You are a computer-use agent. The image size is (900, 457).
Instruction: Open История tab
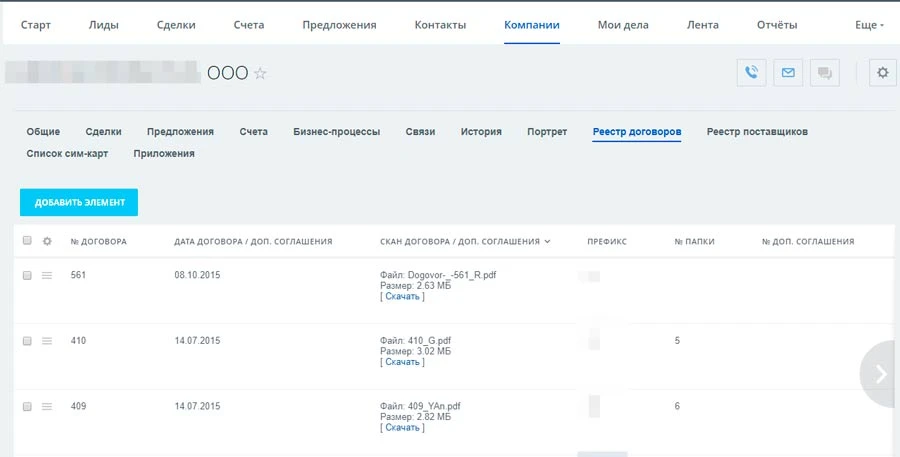click(x=481, y=132)
